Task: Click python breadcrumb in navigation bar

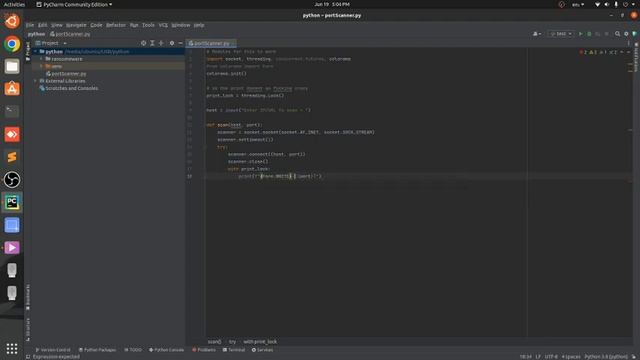Action: pos(36,34)
